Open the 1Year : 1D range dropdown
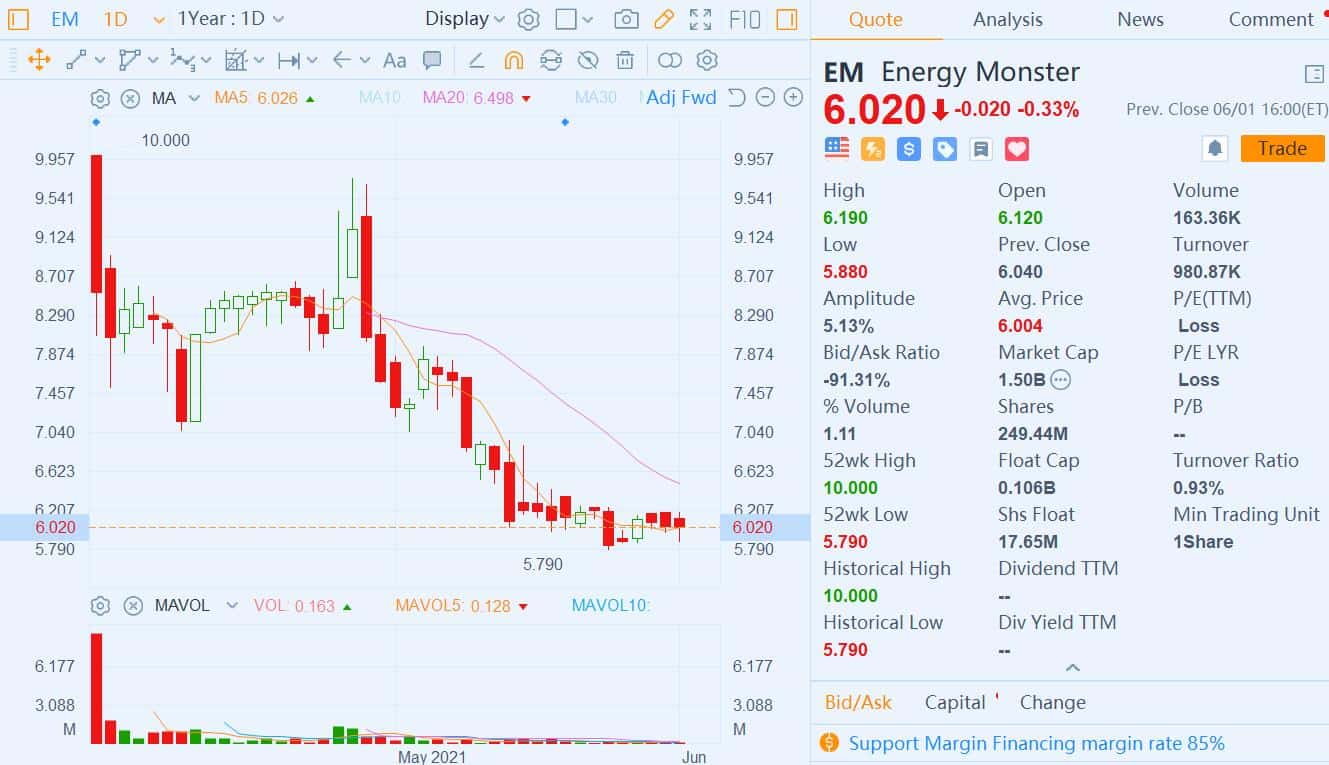This screenshot has height=765, width=1329. [231, 19]
